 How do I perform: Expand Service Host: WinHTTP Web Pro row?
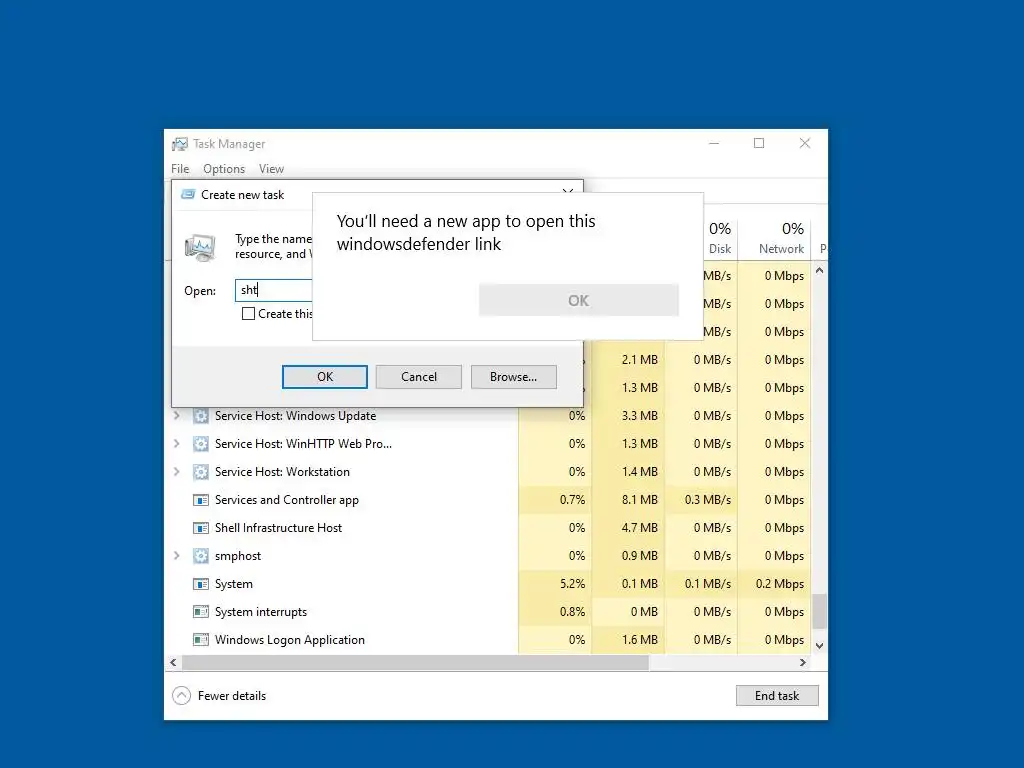pos(176,443)
